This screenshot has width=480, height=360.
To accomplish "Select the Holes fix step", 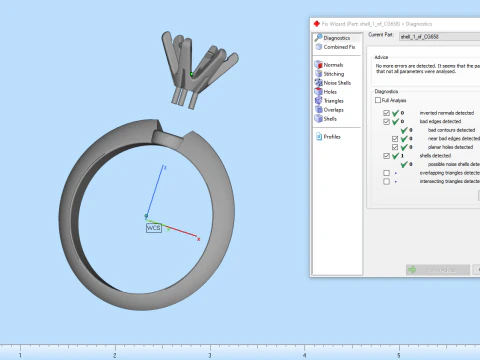I will [326, 92].
